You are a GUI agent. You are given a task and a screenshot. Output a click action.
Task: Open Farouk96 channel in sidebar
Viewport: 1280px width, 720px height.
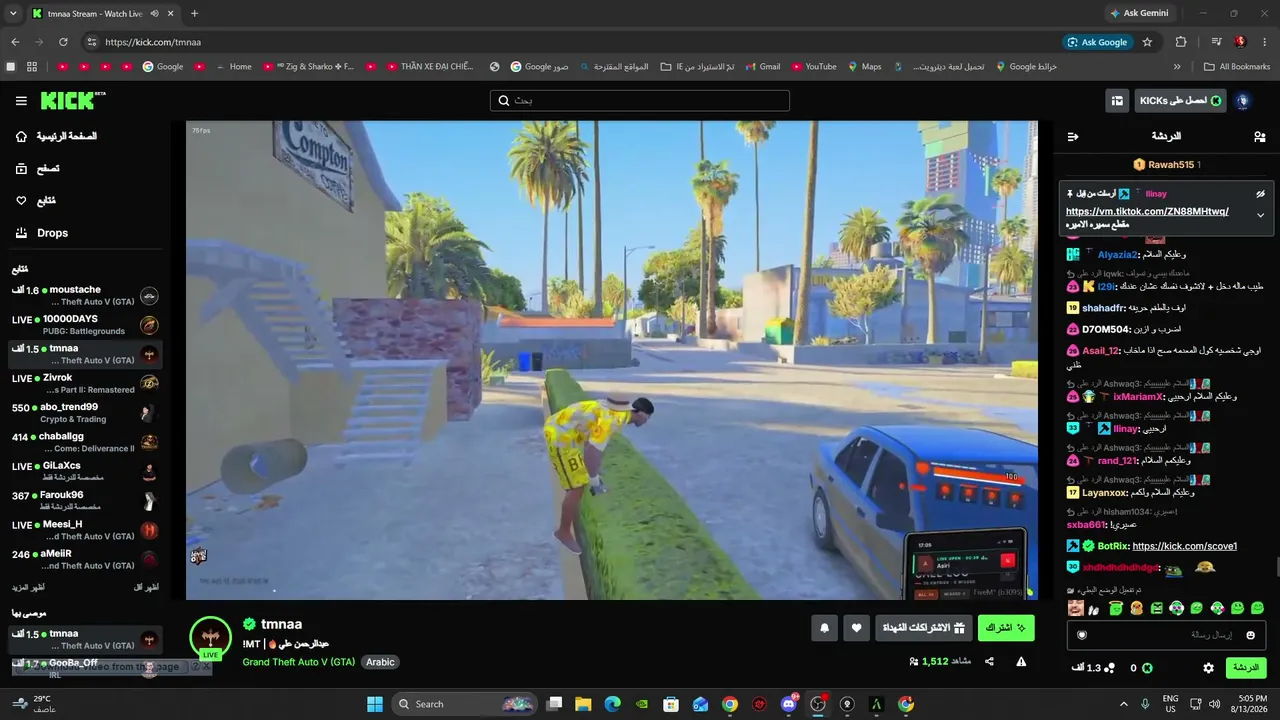[85, 501]
